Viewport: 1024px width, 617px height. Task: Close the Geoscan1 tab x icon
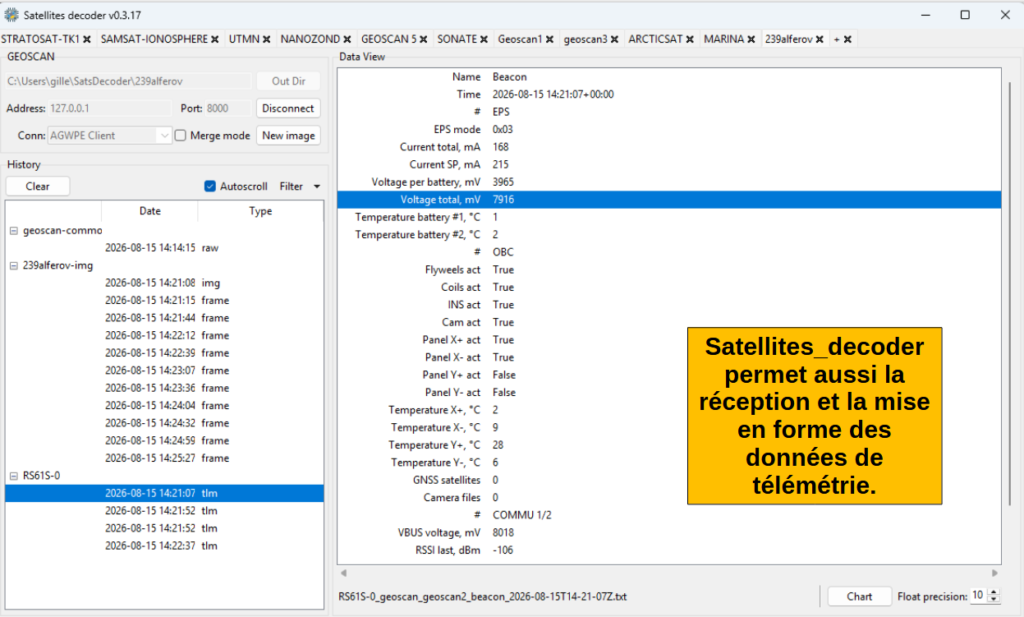point(550,39)
